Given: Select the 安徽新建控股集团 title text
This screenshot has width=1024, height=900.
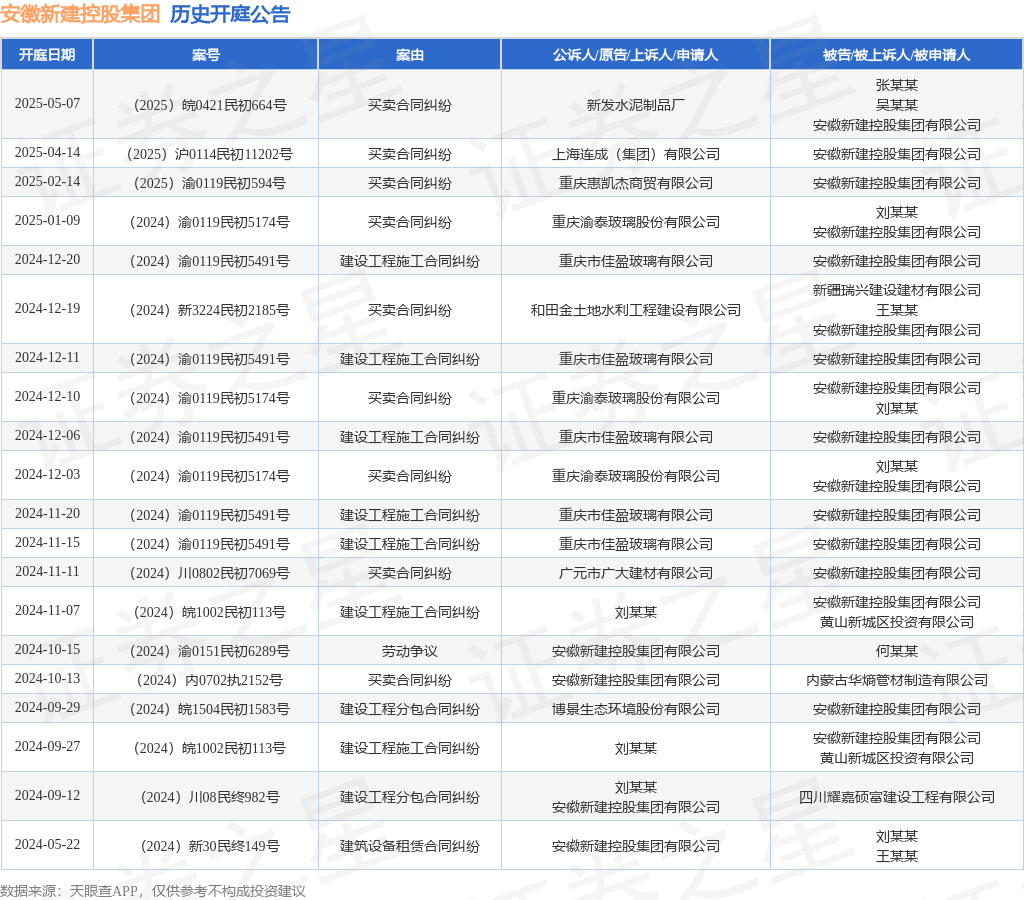Looking at the screenshot, I should (80, 14).
